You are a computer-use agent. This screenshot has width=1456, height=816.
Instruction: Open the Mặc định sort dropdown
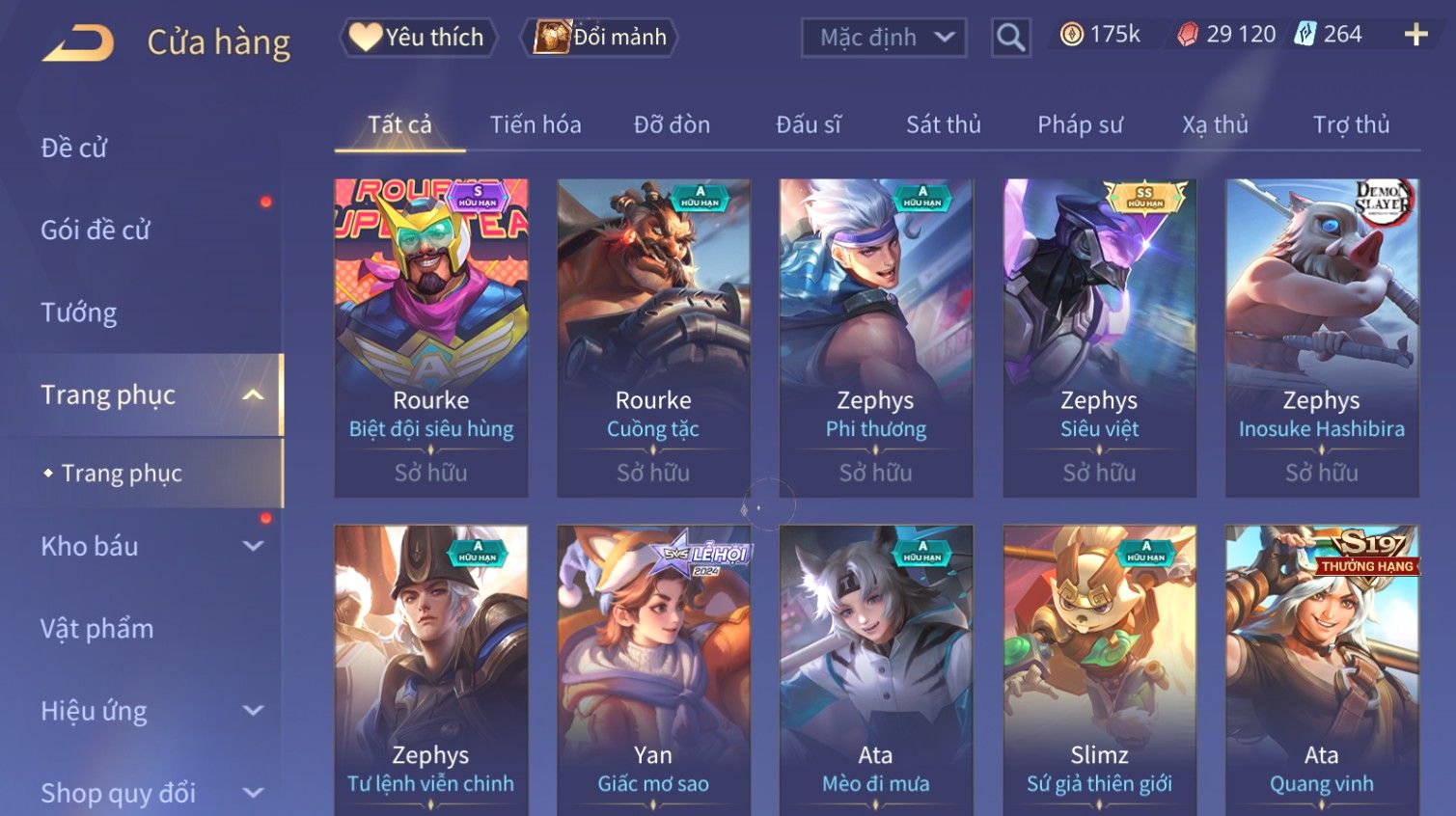(x=883, y=38)
